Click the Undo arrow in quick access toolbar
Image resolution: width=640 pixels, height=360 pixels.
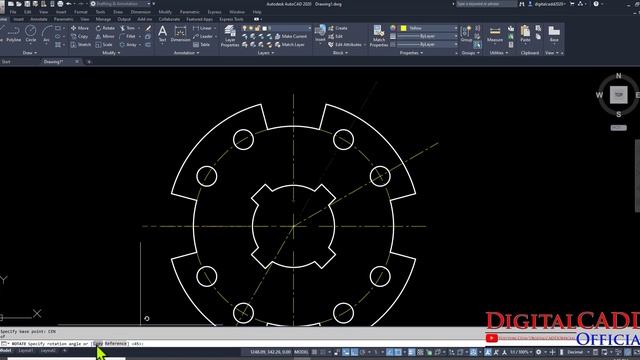coord(69,4)
